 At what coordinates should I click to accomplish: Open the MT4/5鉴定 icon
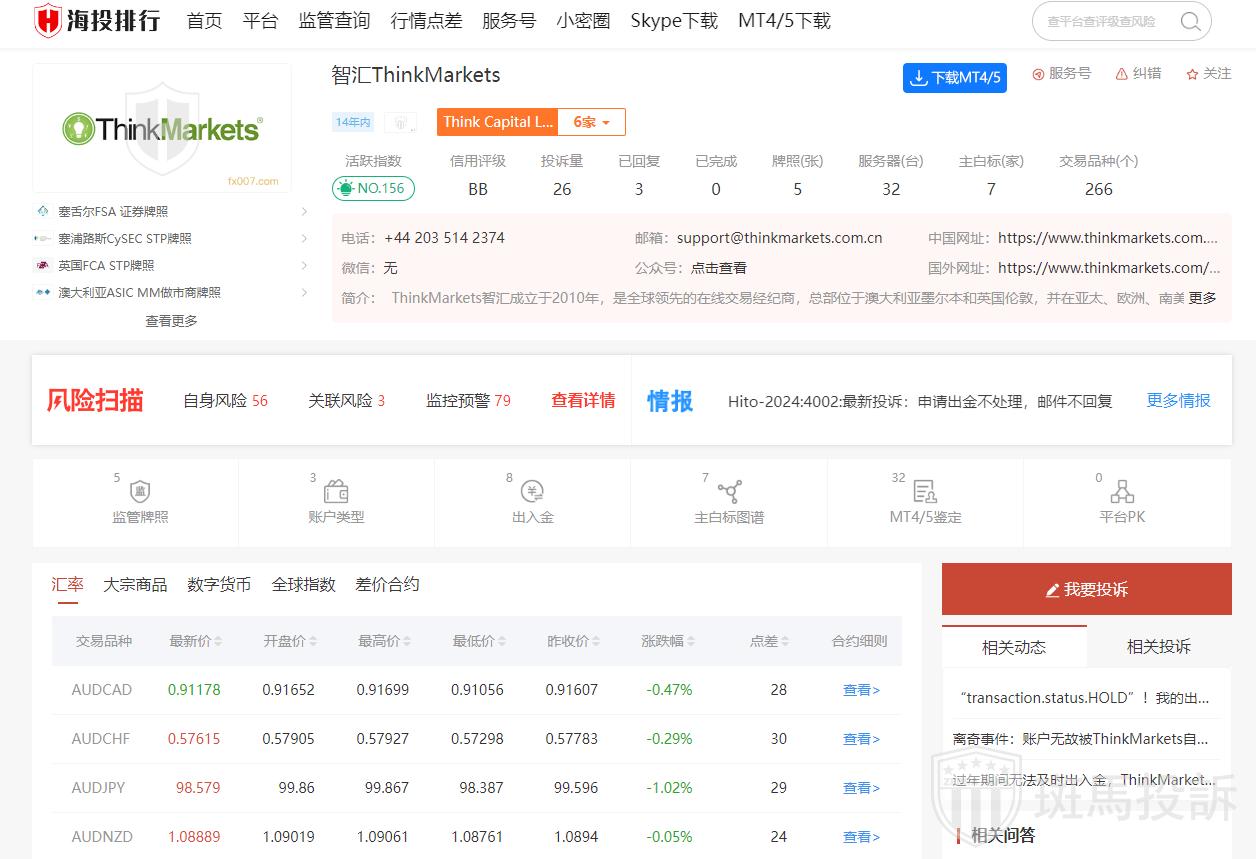[925, 492]
